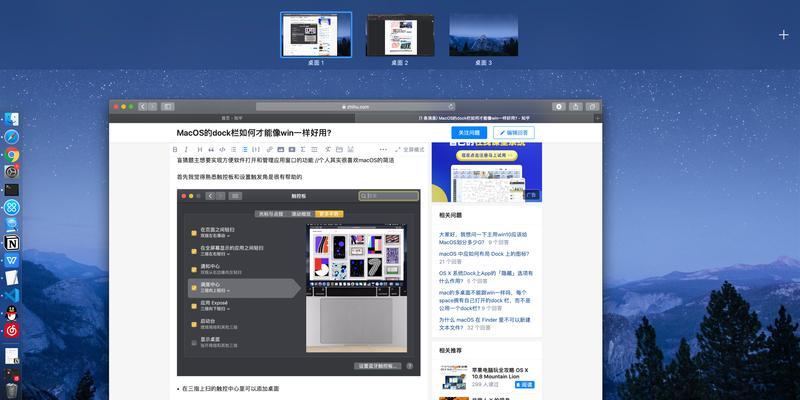
Task: Switch to 桌面 2 in Mission Control
Action: point(400,35)
